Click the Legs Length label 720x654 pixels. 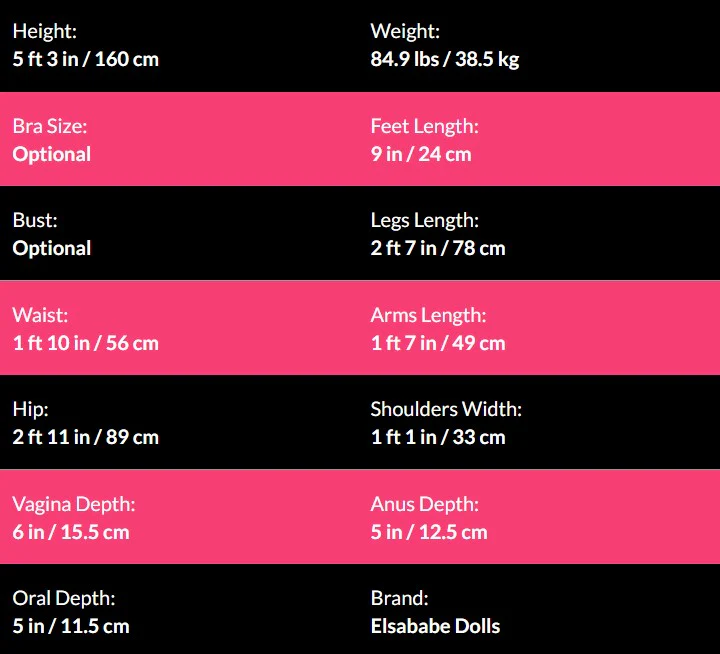click(x=424, y=221)
